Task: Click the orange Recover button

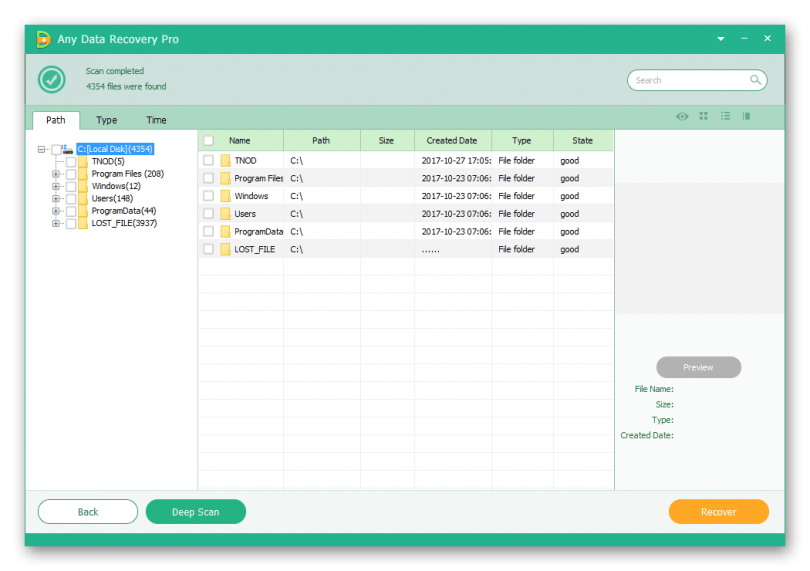Action: (x=719, y=512)
